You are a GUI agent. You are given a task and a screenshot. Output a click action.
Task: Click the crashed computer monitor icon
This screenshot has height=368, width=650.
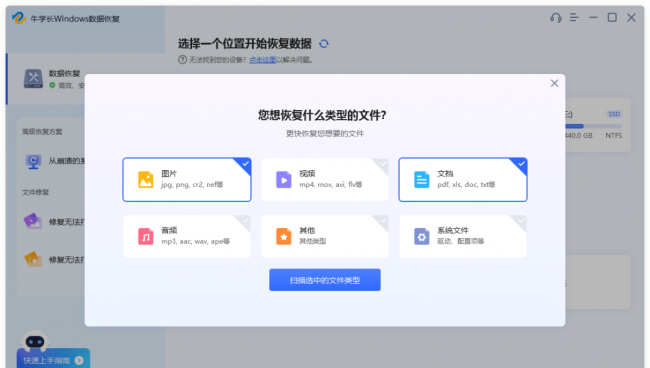point(33,161)
